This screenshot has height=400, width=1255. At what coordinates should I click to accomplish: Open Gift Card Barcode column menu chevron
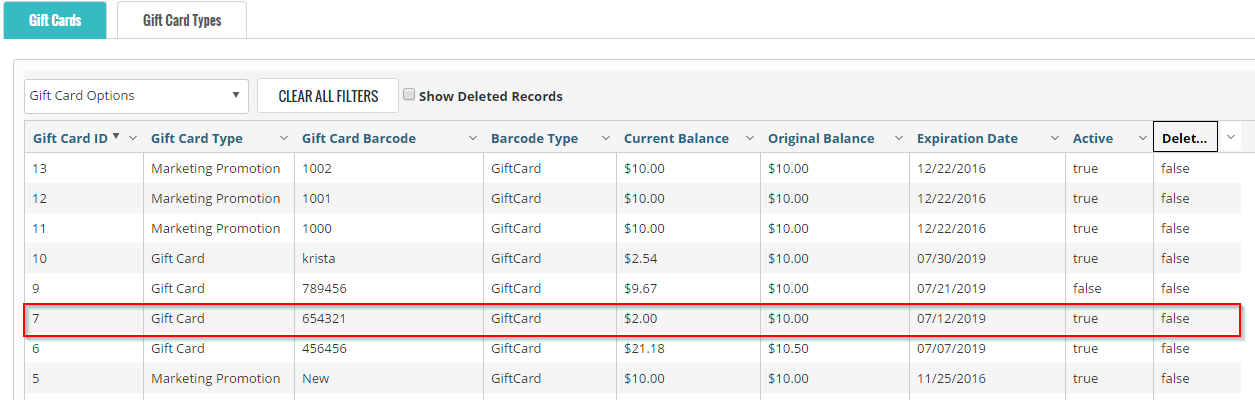(x=473, y=138)
